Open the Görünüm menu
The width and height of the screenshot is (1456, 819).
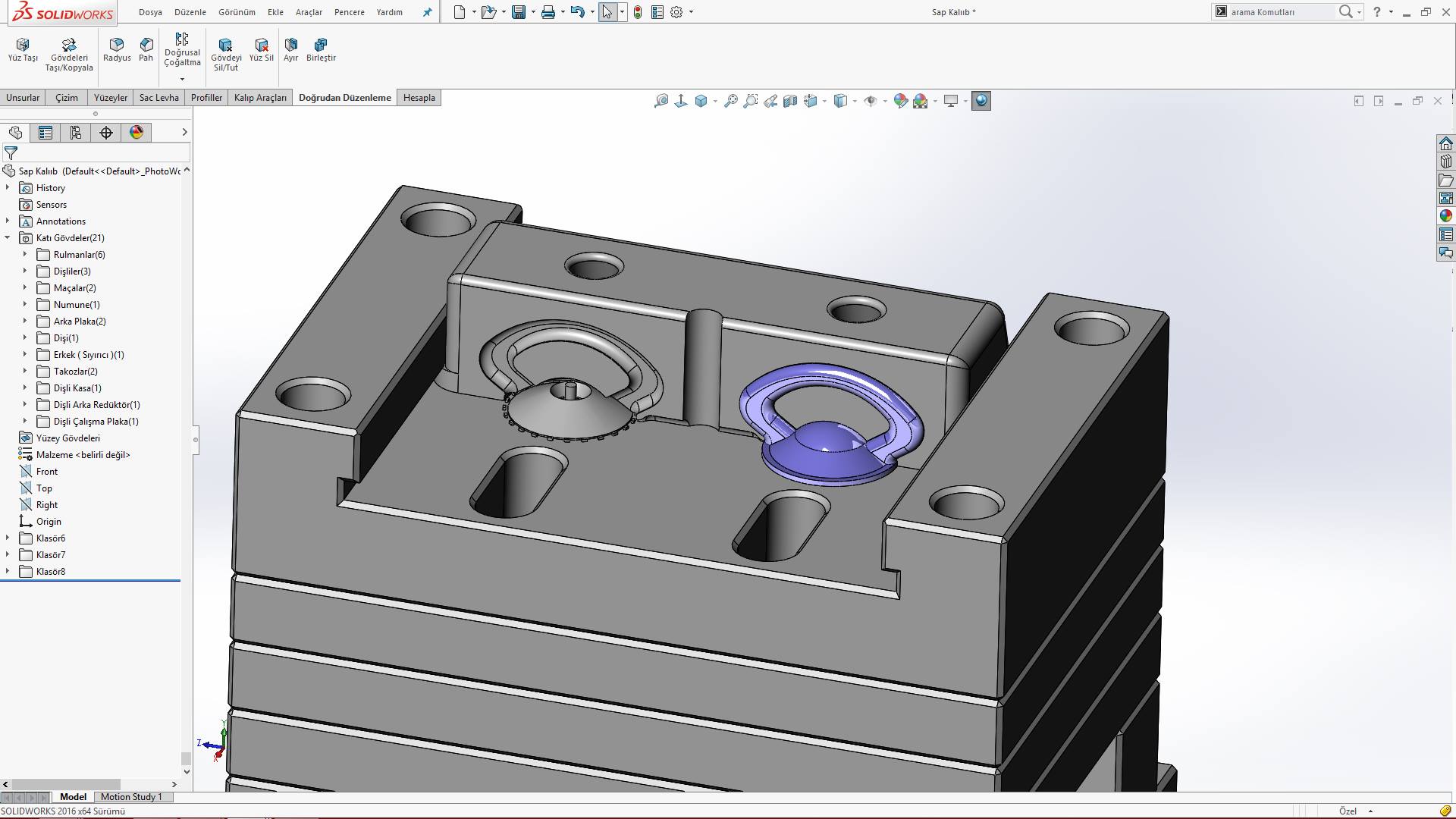pos(237,12)
